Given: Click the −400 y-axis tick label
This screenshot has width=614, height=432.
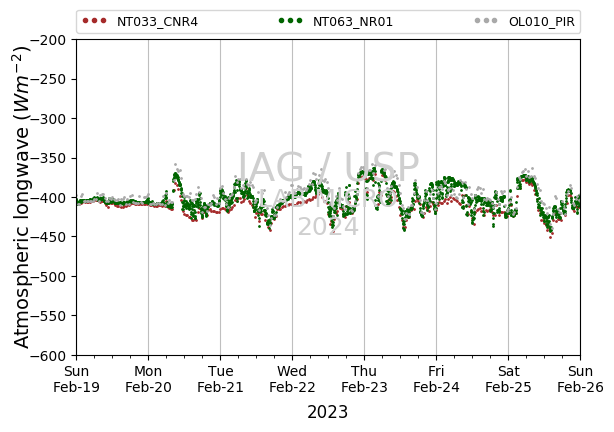Looking at the screenshot, I should coord(50,198).
